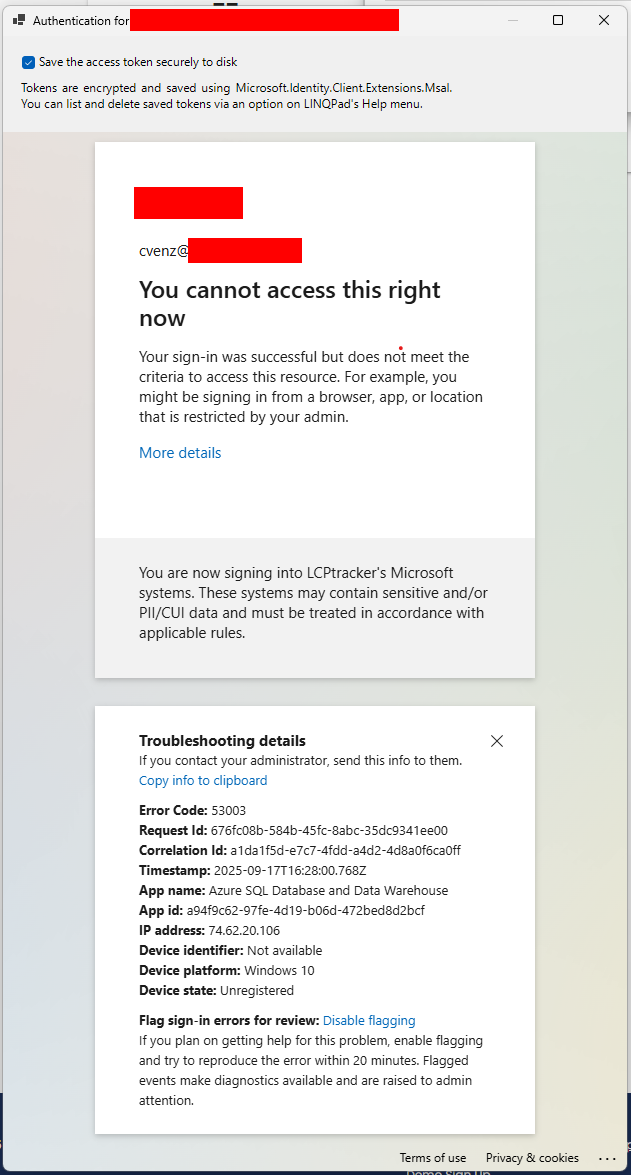Open the three-dot more options menu
This screenshot has height=1175, width=631.
(x=606, y=1158)
